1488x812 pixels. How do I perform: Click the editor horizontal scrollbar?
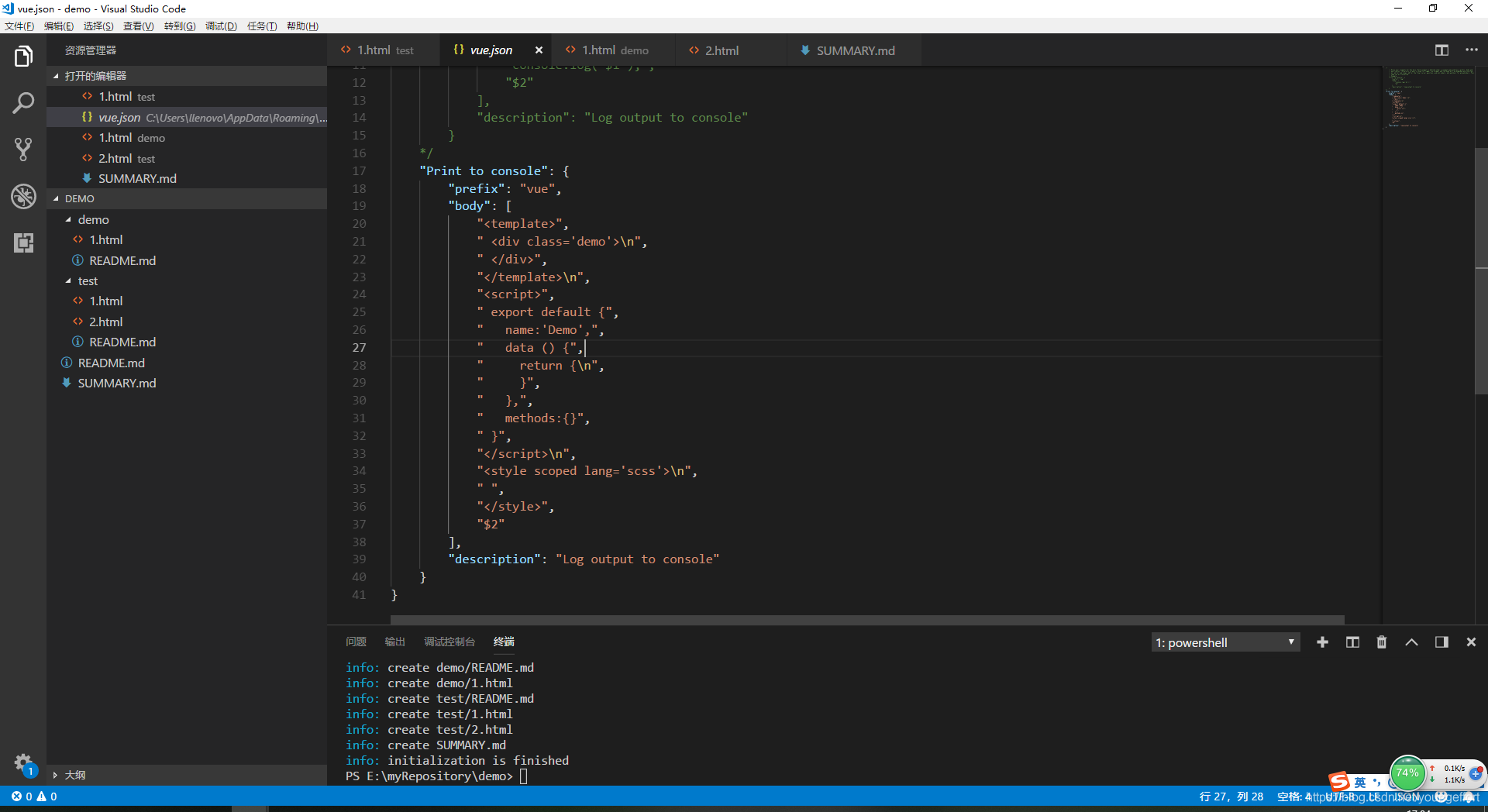[867, 620]
